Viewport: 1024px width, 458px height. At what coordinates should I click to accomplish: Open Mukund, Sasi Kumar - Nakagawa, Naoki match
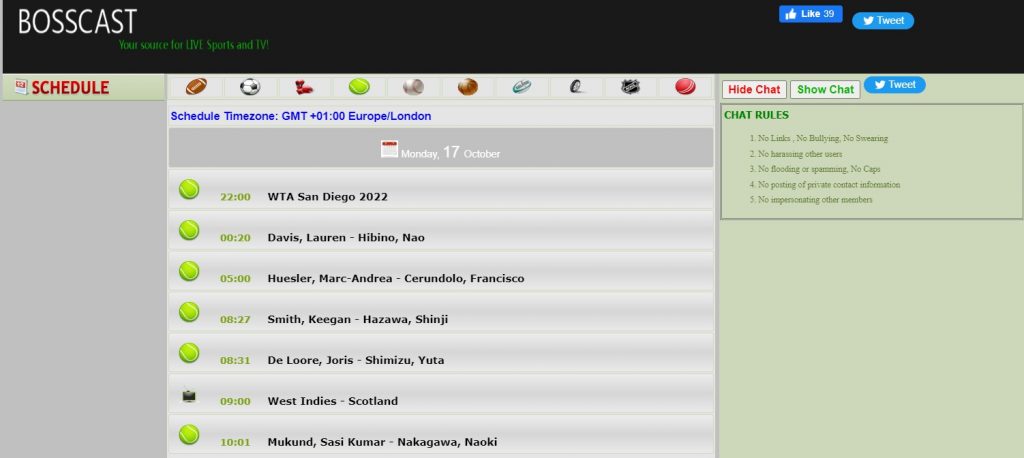pos(382,442)
